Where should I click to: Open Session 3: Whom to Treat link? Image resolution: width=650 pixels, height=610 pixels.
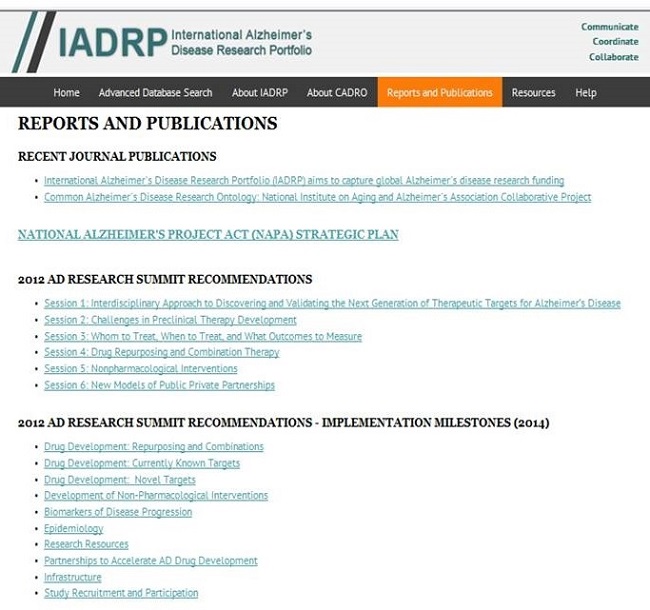(x=203, y=336)
